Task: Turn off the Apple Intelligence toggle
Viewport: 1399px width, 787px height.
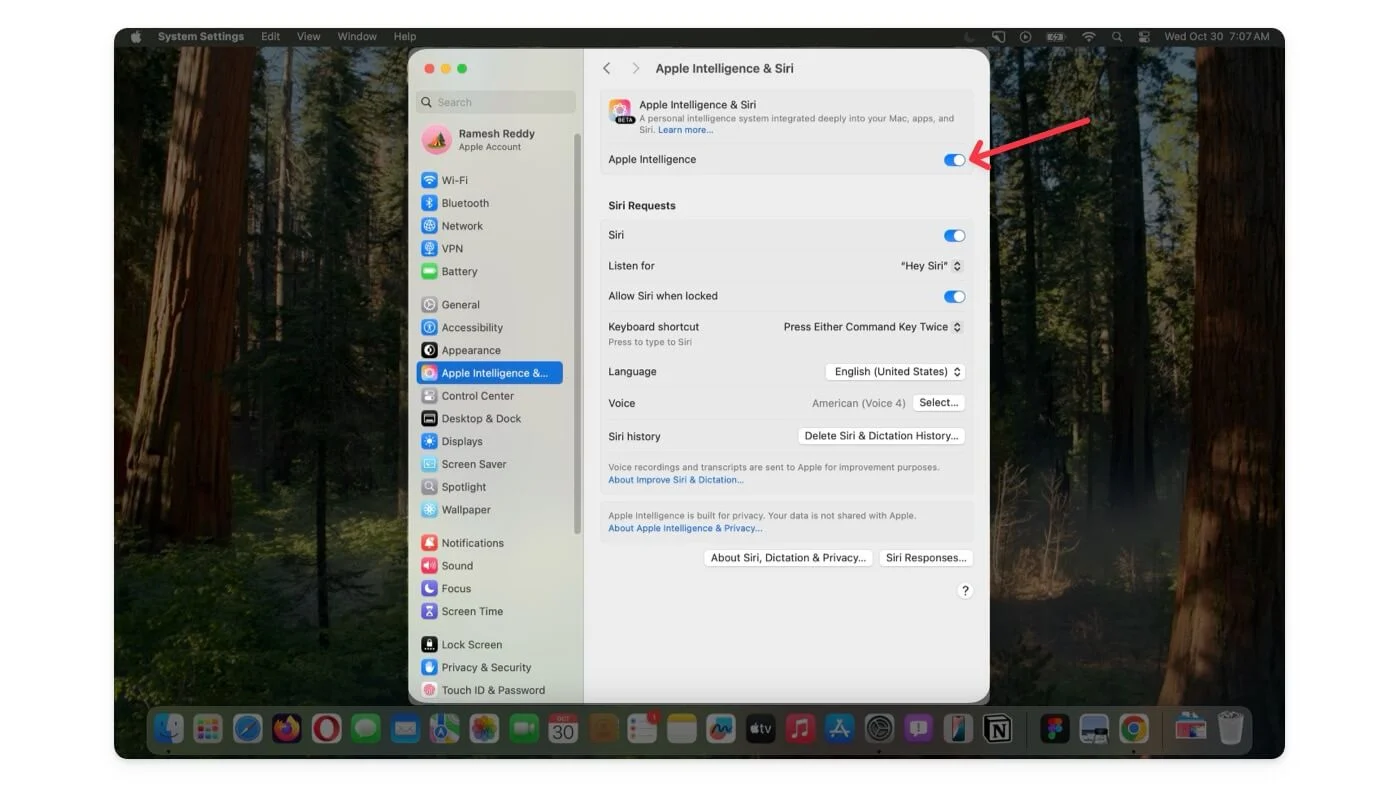Action: pos(955,160)
